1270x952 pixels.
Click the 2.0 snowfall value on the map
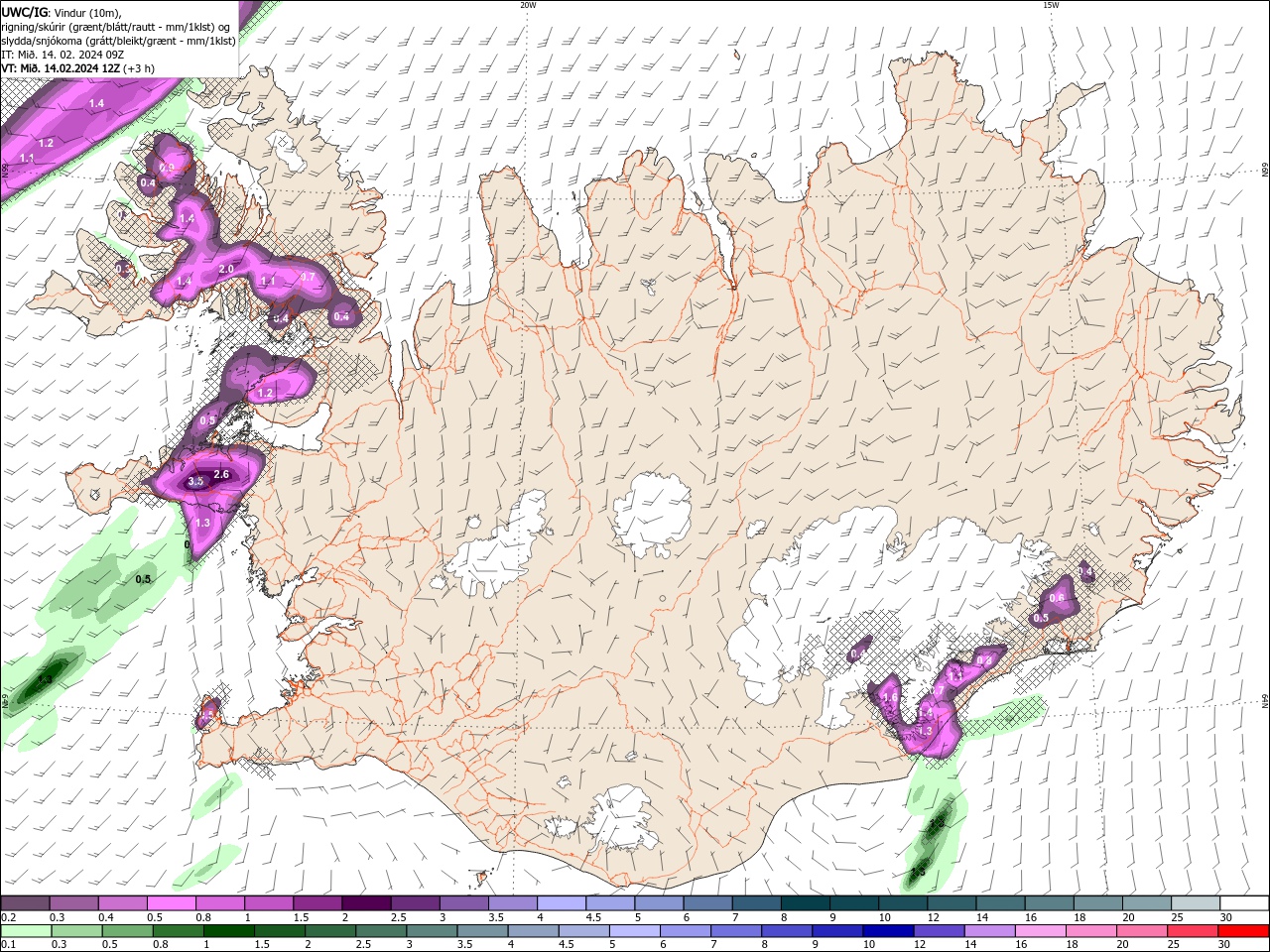[225, 270]
